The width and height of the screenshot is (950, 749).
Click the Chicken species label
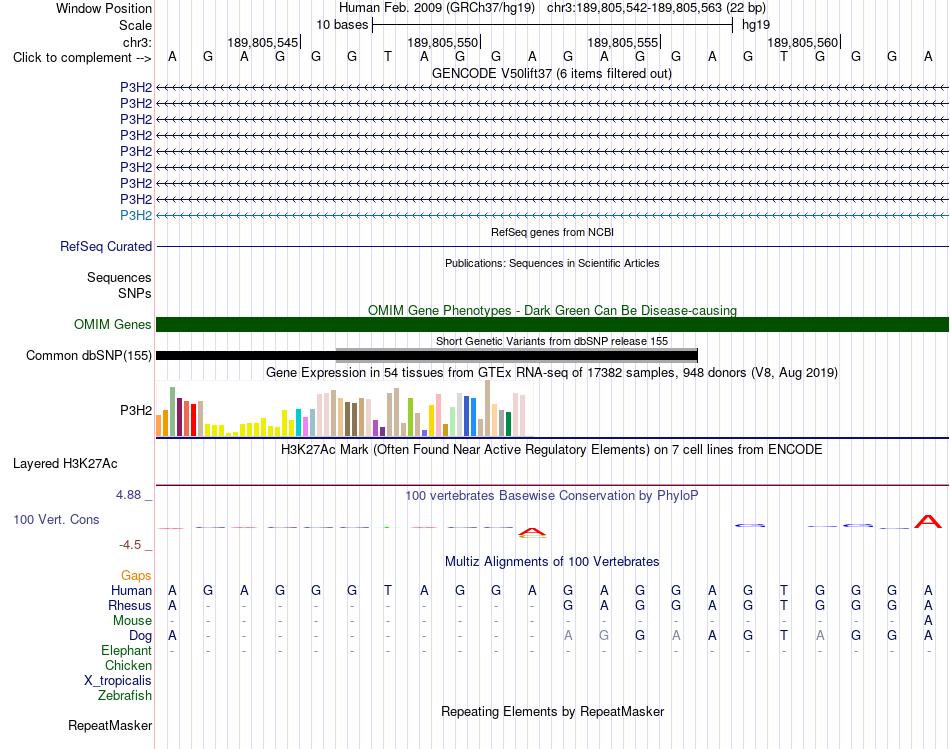pos(128,665)
